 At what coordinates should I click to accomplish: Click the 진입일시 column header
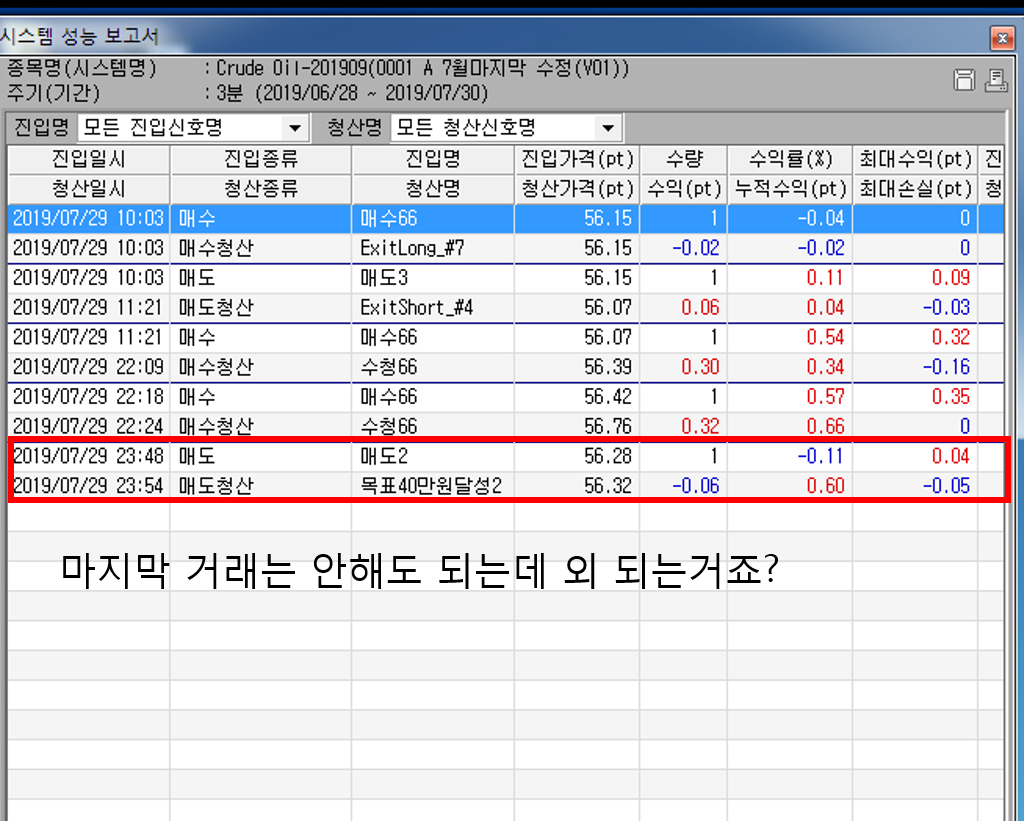coord(89,159)
